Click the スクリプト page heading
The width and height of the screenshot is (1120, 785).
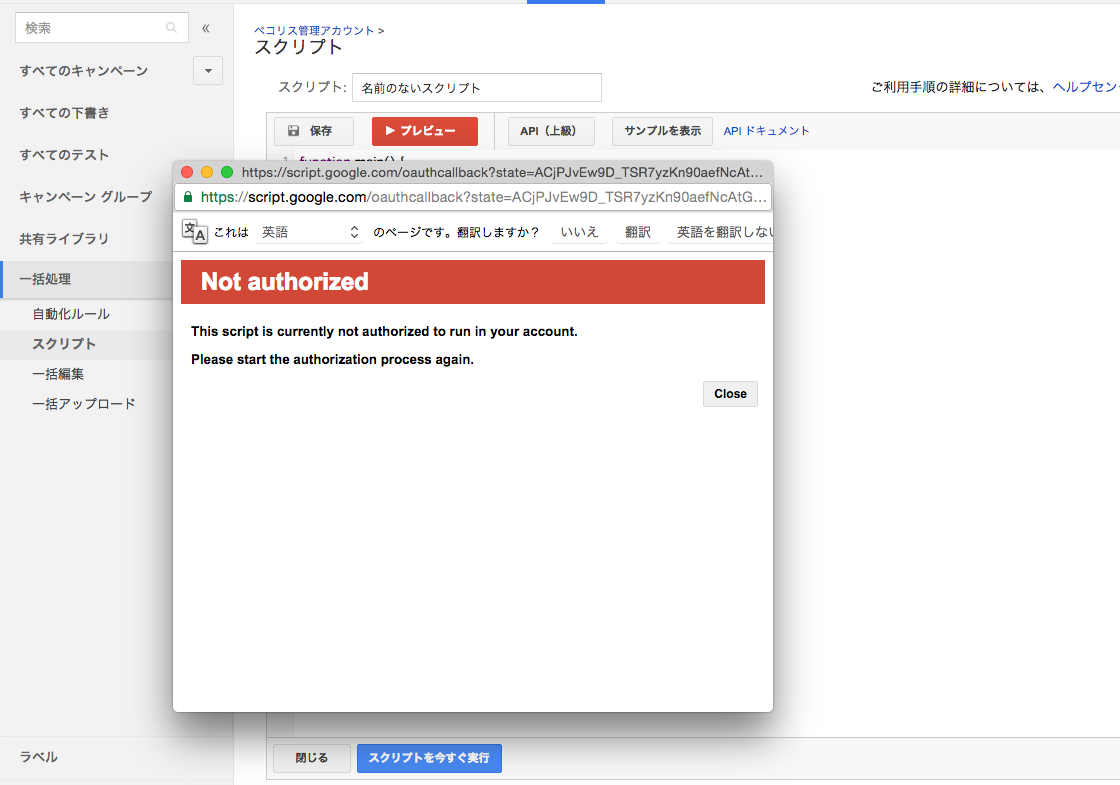tap(299, 47)
